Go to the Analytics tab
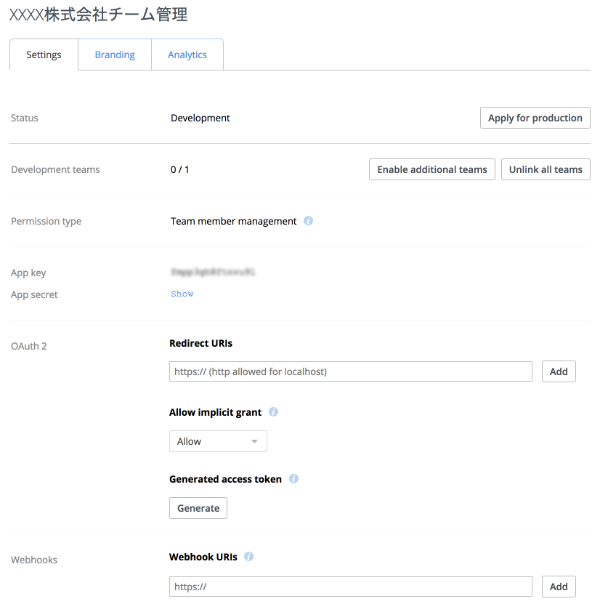This screenshot has width=600, height=612. click(187, 55)
